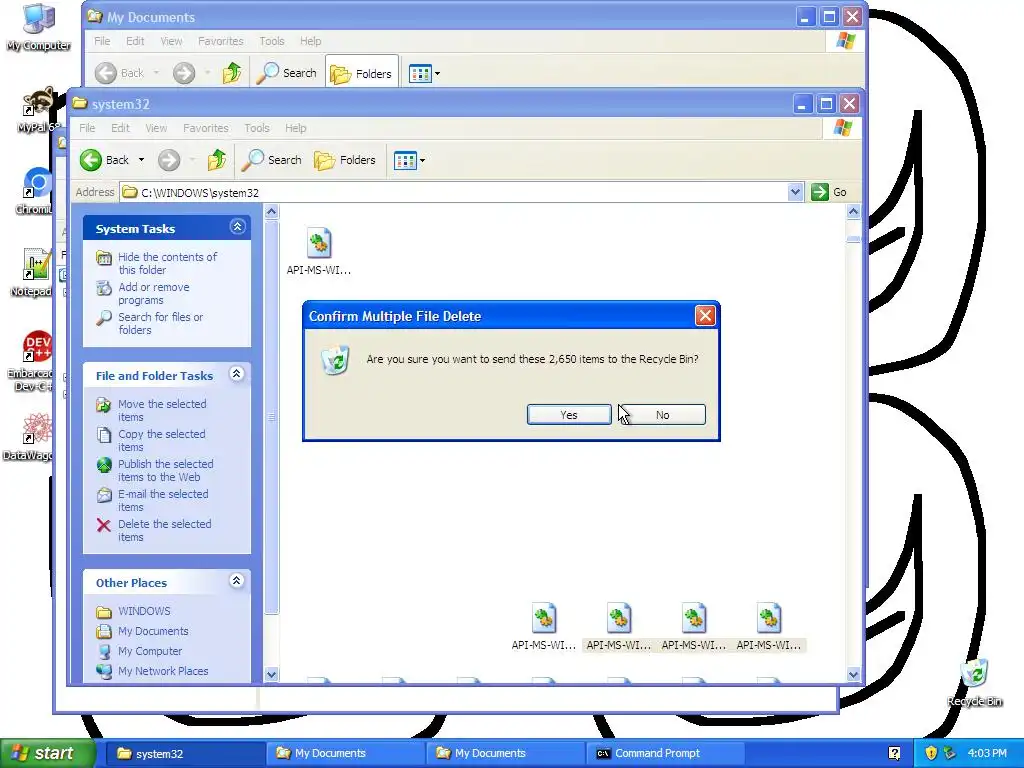Viewport: 1024px width, 768px height.
Task: Go up one level in My Documents window
Action: click(x=232, y=73)
